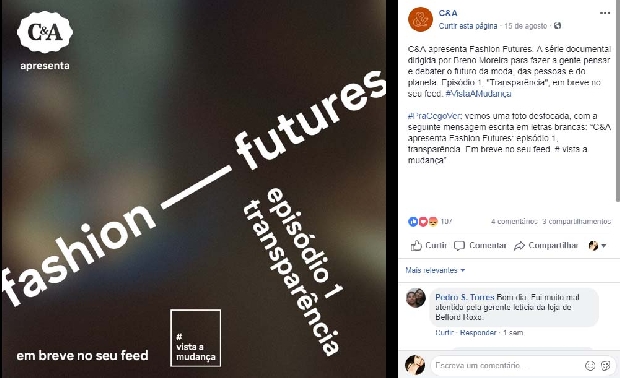The height and width of the screenshot is (378, 620).
Task: Click the thumbs-up Curtir icon
Action: 416,246
